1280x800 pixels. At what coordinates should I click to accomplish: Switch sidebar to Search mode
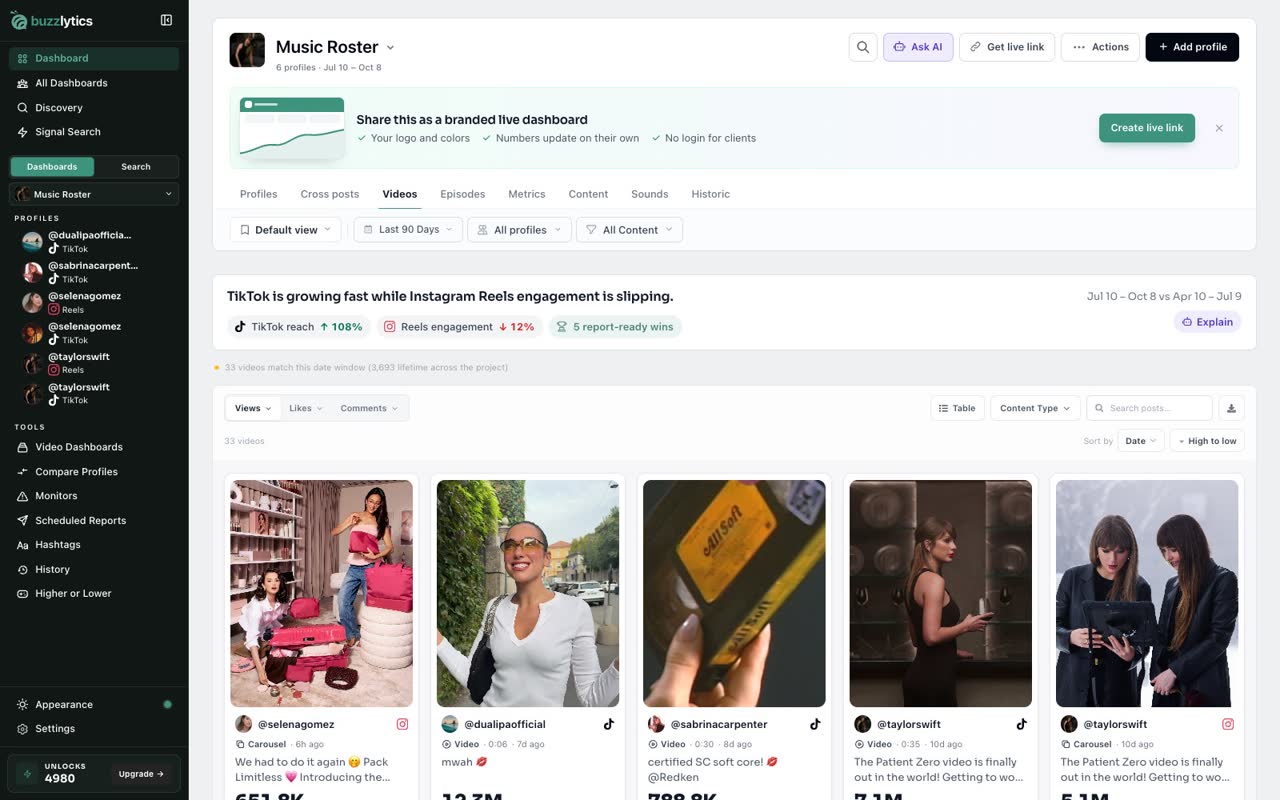pos(136,167)
